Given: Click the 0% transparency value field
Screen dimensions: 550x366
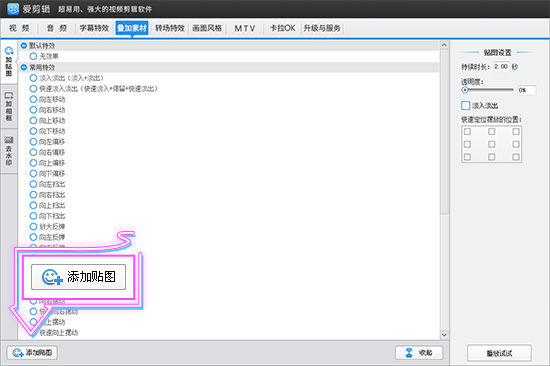Looking at the screenshot, I should [526, 90].
